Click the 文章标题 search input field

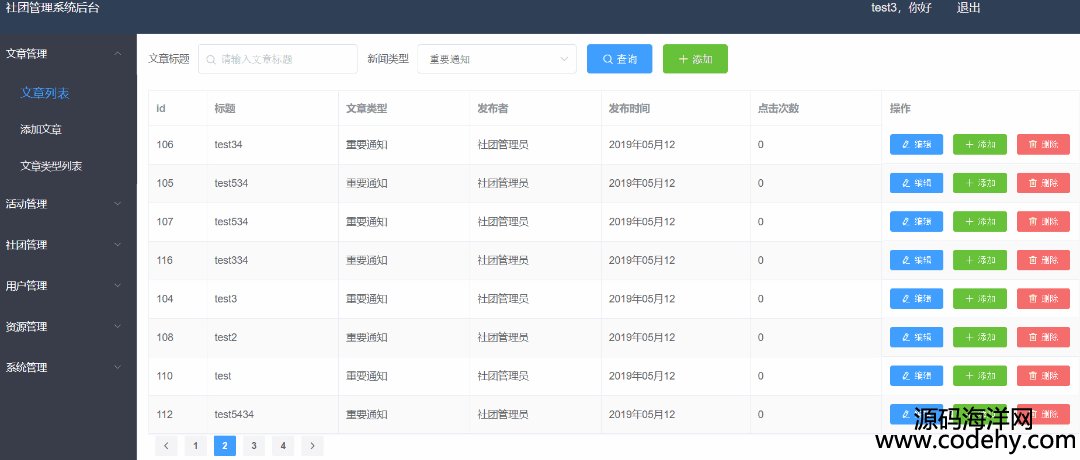click(278, 59)
